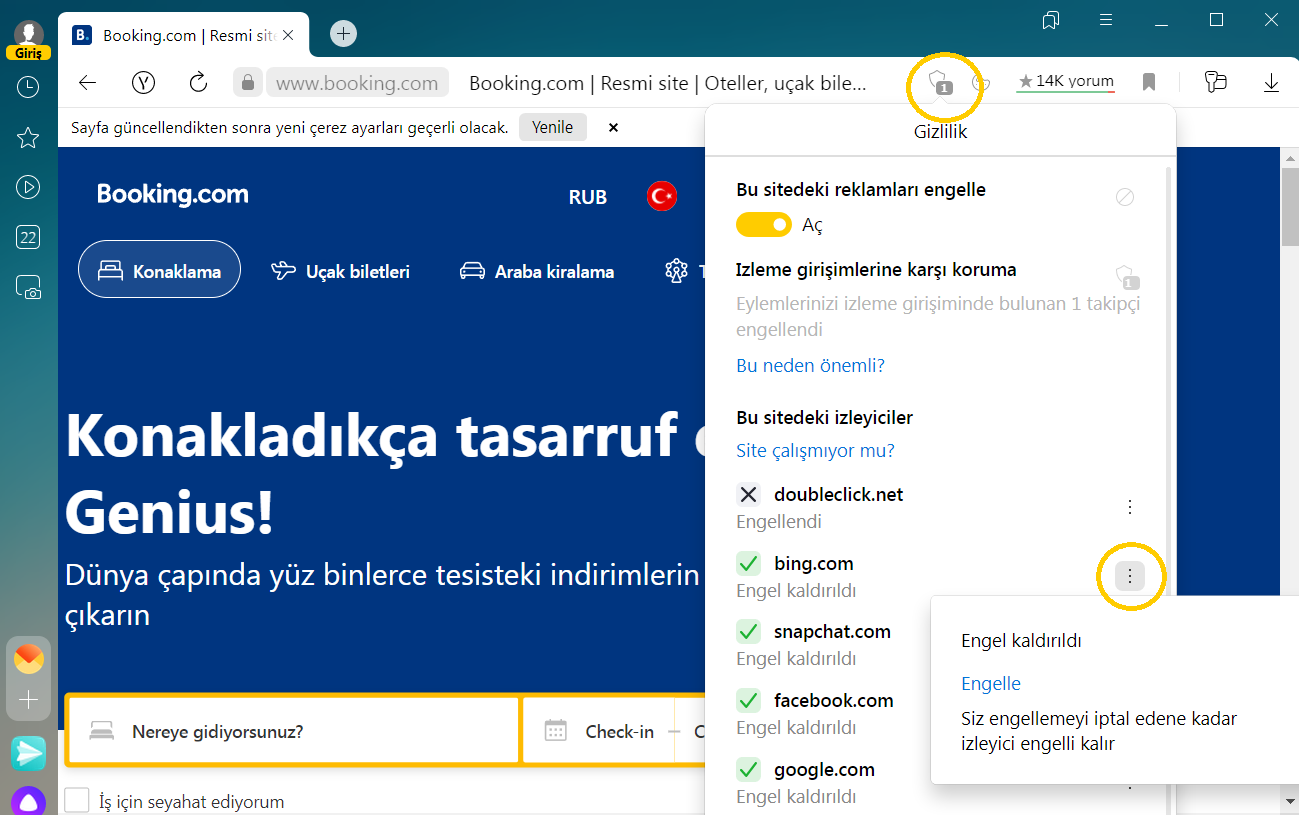1299x815 pixels.
Task: Choose Engelle in the tracker menu
Action: tap(991, 684)
